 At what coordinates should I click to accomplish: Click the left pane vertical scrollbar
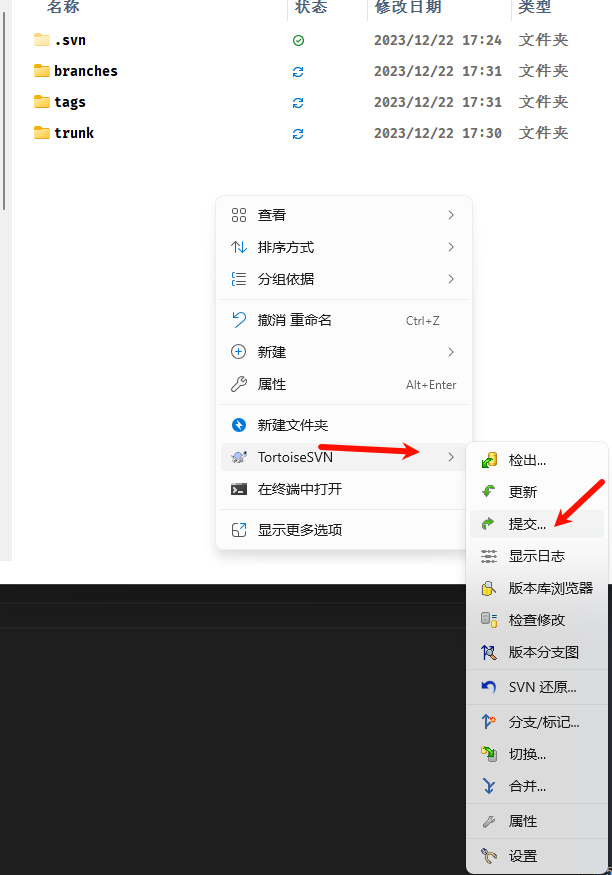coord(4,110)
